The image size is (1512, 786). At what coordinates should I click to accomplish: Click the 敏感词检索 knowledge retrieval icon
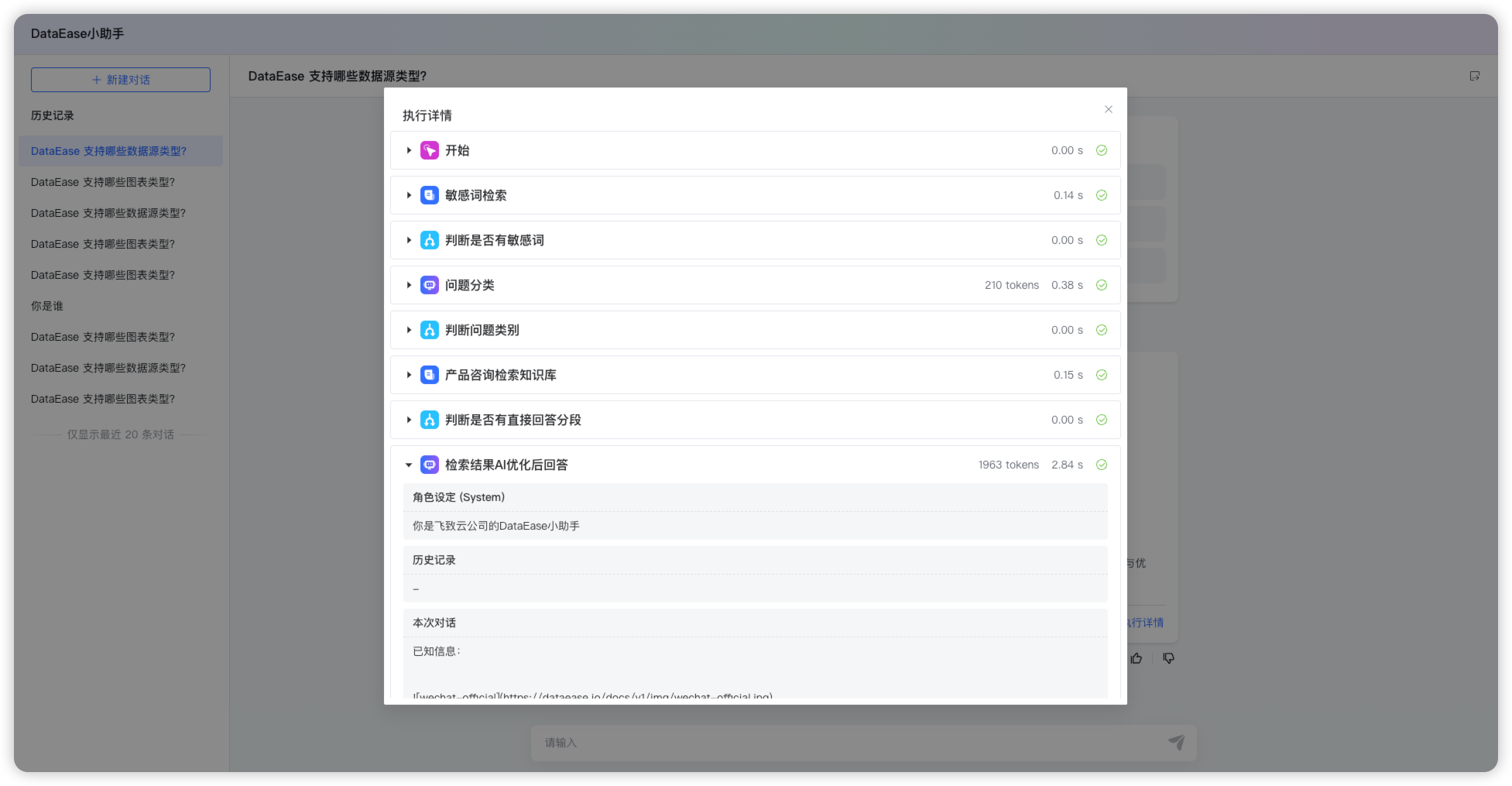click(429, 195)
